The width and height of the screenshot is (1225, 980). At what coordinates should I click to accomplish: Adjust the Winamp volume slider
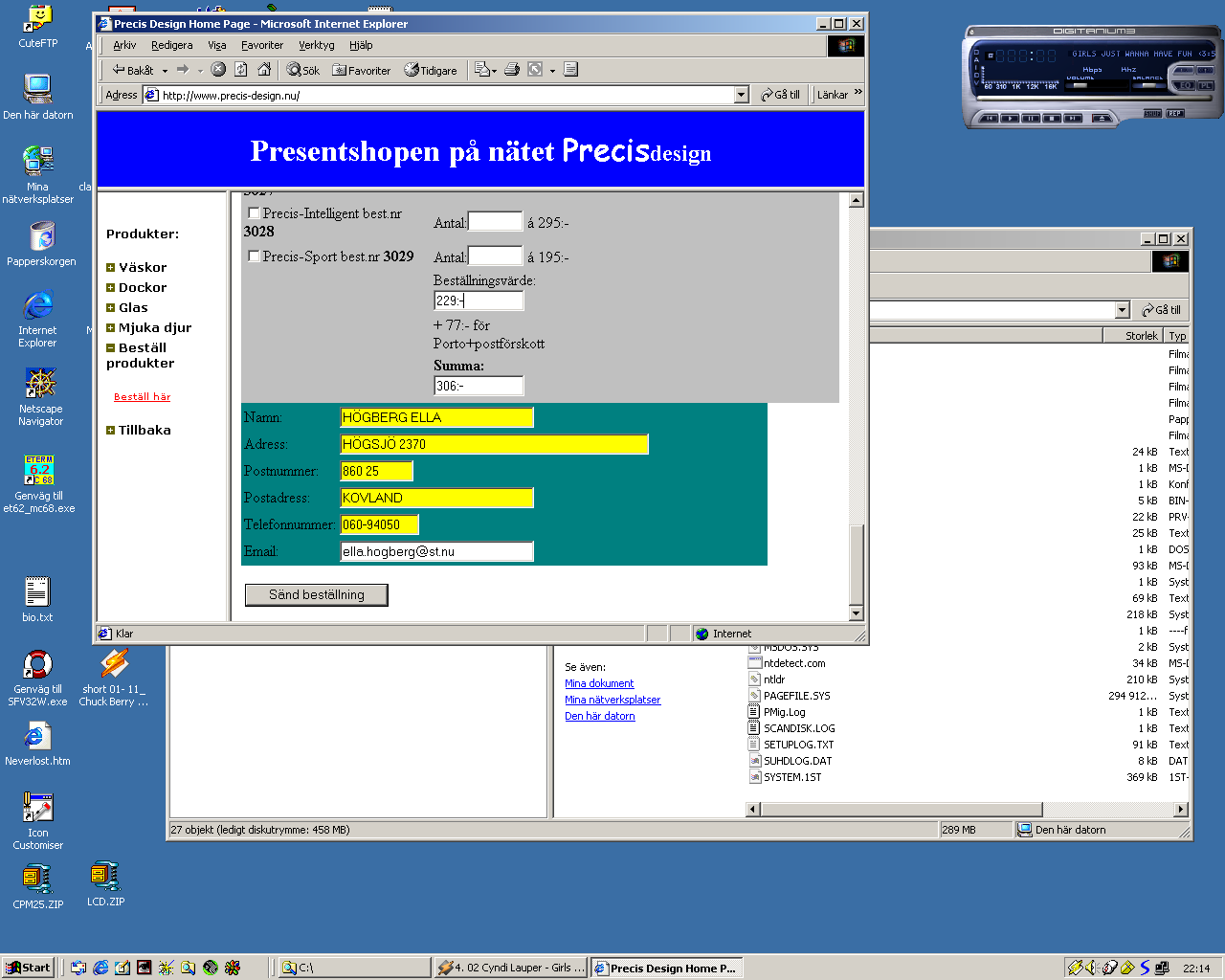click(x=1081, y=85)
